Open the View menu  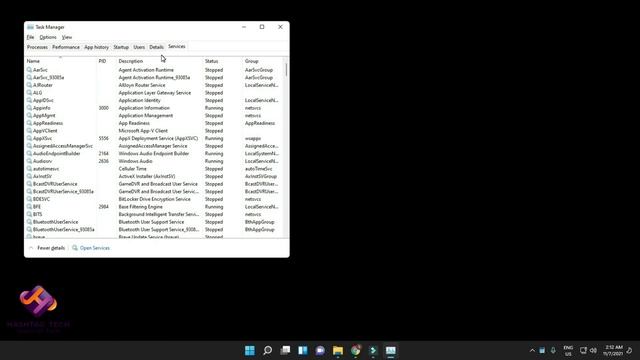[x=67, y=37]
